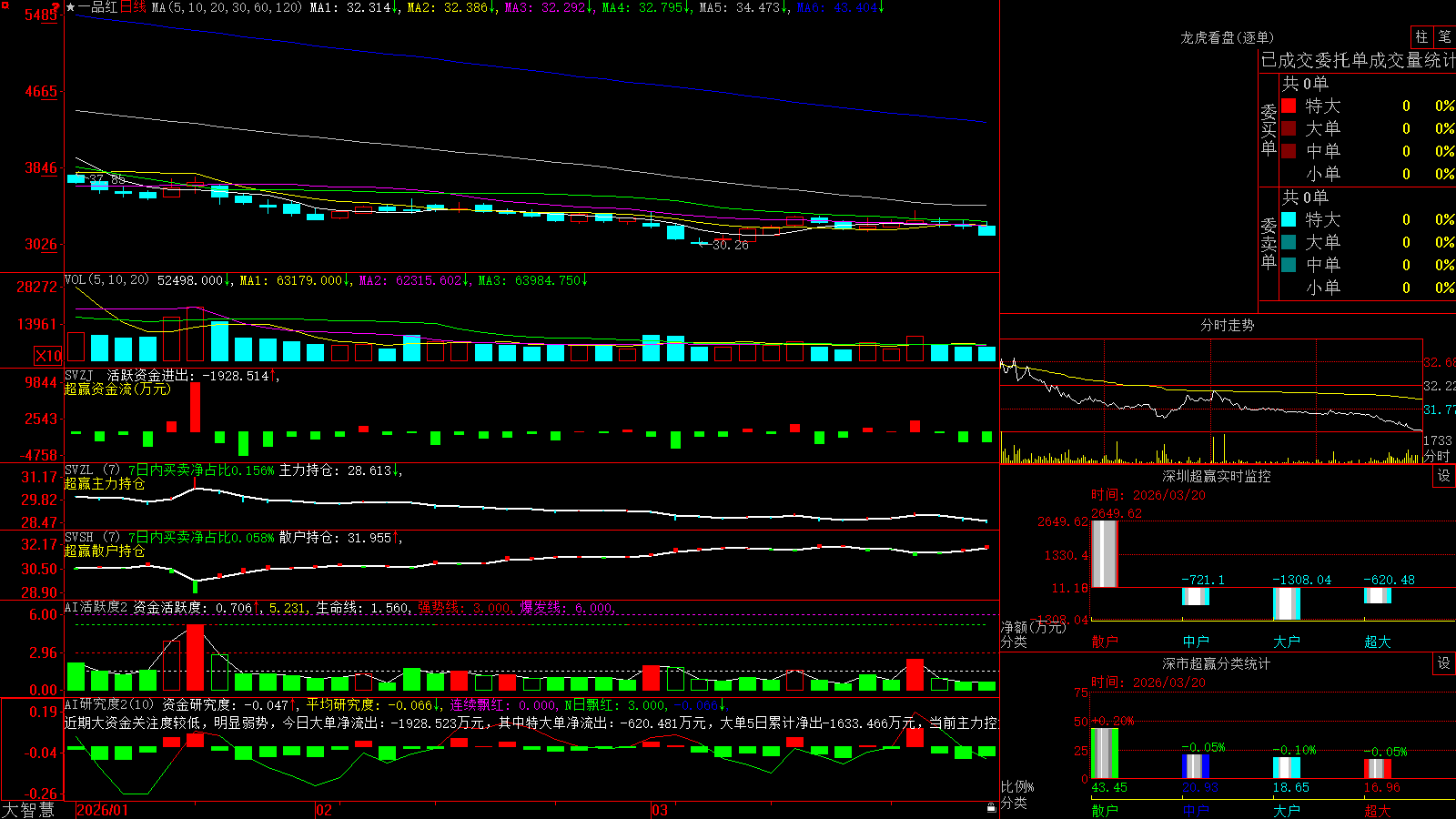Switch Dragon-Tiger panel to 笔 mode
Screen dimensions: 1456x819
(1445, 37)
